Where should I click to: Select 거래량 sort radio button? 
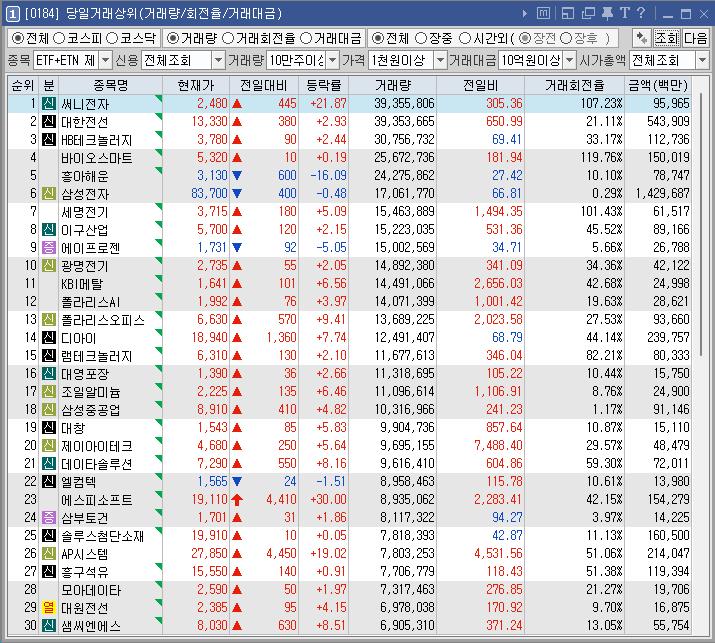coord(172,38)
